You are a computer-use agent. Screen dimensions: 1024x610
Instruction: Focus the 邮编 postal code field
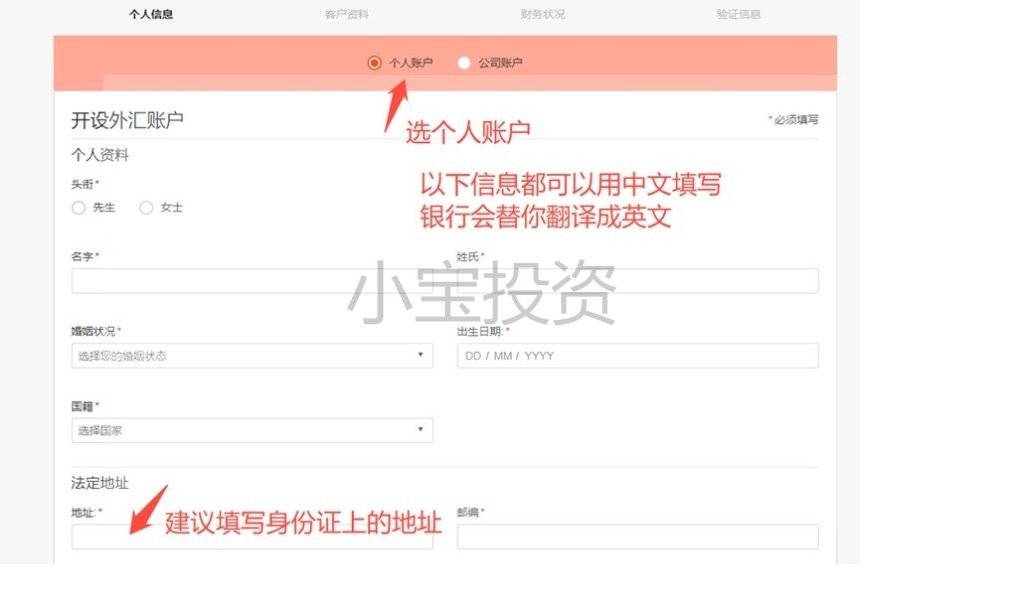637,537
